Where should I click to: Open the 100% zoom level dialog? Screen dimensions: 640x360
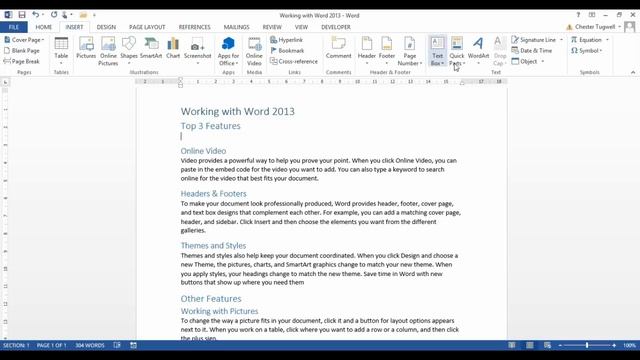click(x=629, y=345)
